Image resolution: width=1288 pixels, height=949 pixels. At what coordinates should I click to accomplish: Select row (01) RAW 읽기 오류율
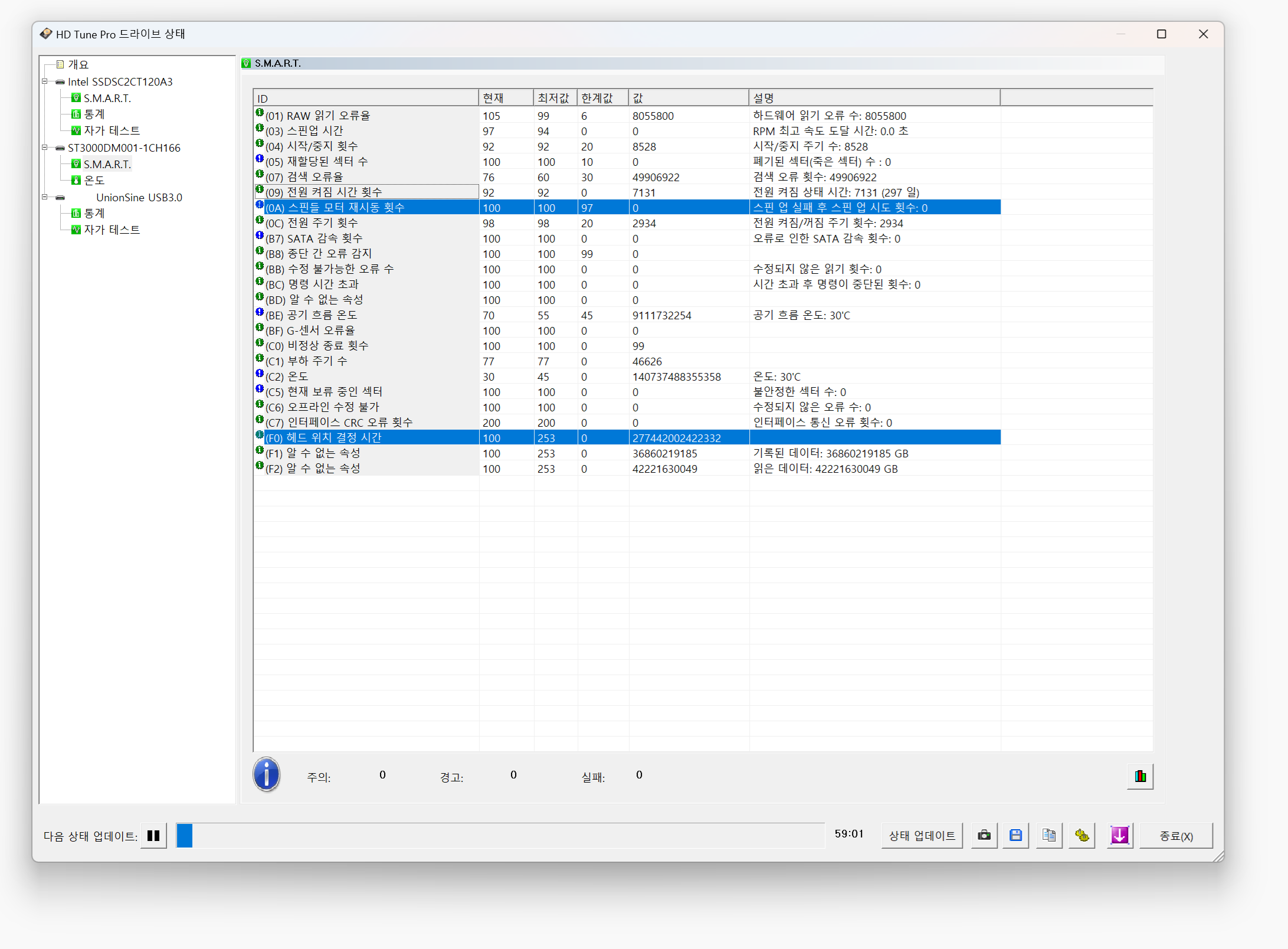[x=627, y=116]
